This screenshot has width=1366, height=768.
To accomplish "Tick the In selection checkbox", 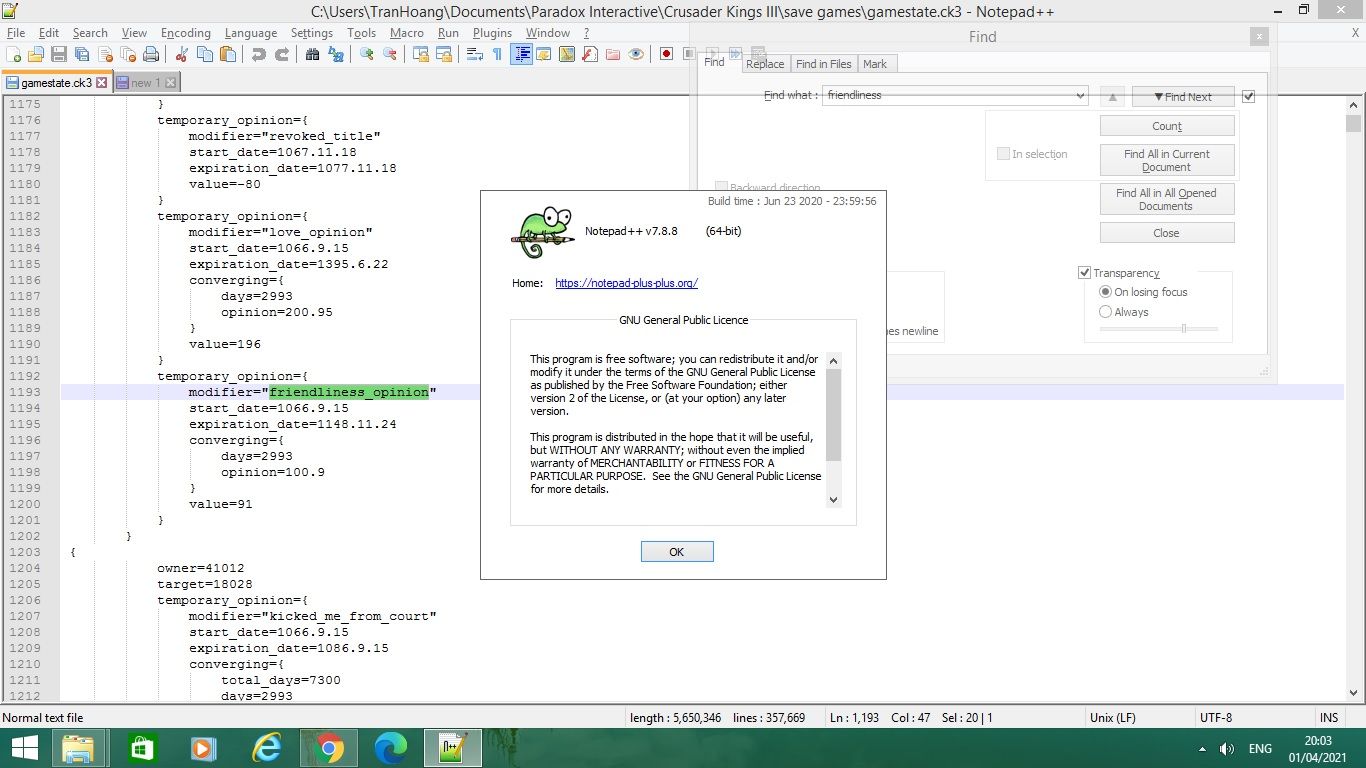I will coord(1003,154).
